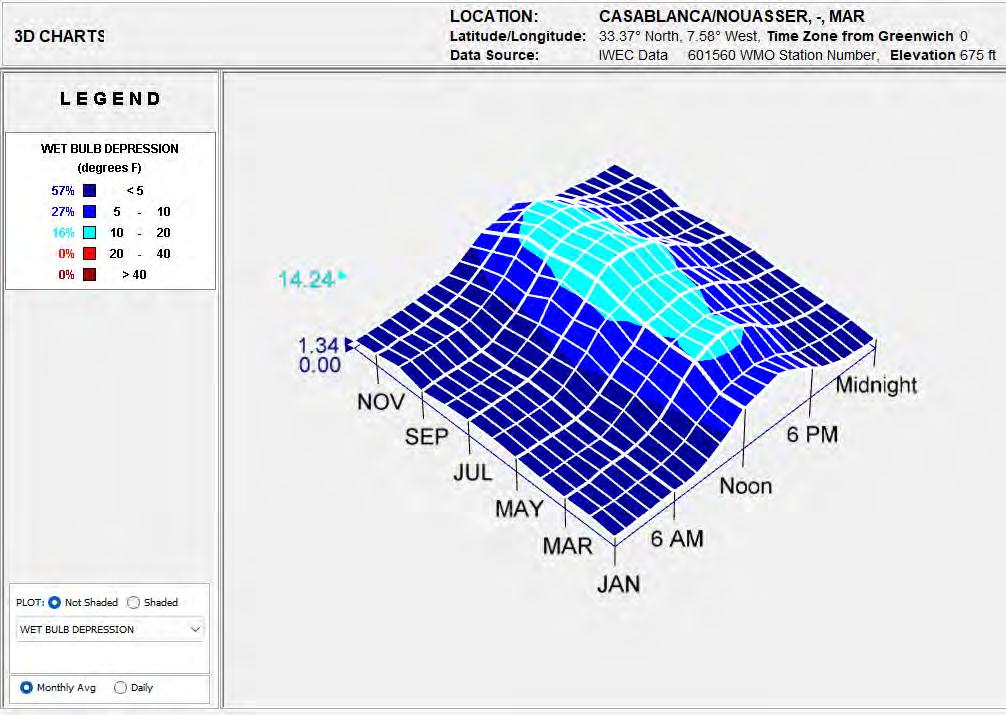Click the LEGEND heading

[110, 99]
